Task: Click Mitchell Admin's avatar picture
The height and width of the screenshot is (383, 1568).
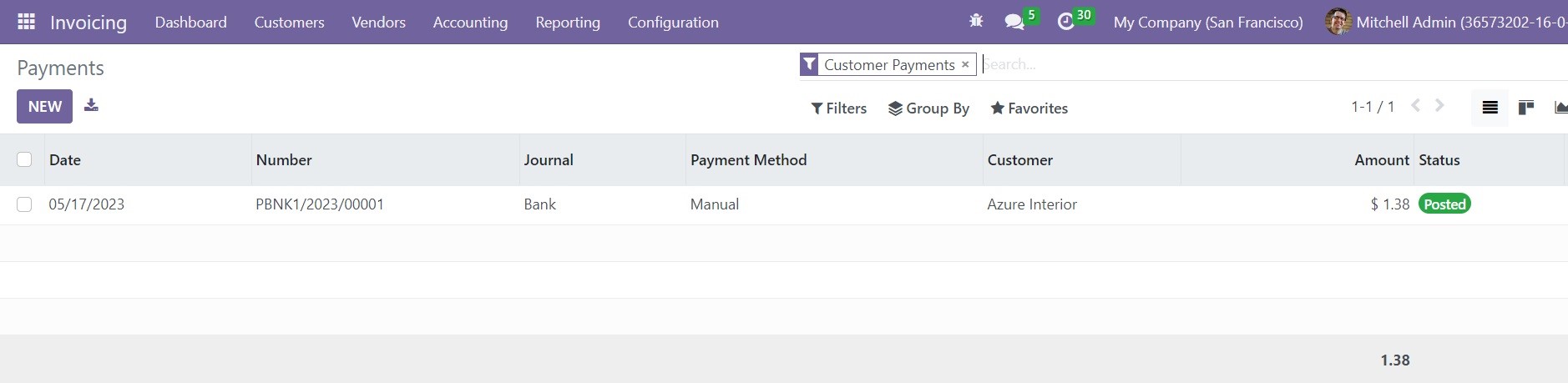Action: (1338, 22)
